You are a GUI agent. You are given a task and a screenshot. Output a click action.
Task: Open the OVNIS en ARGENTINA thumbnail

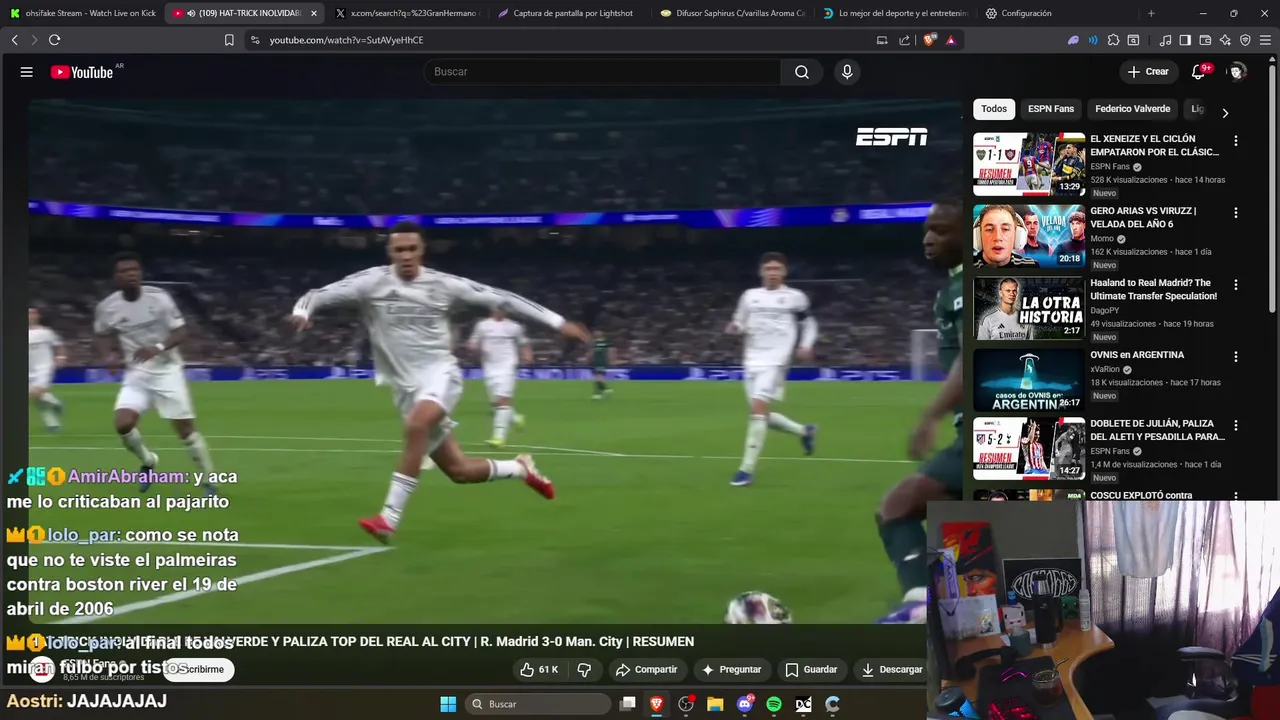1029,380
